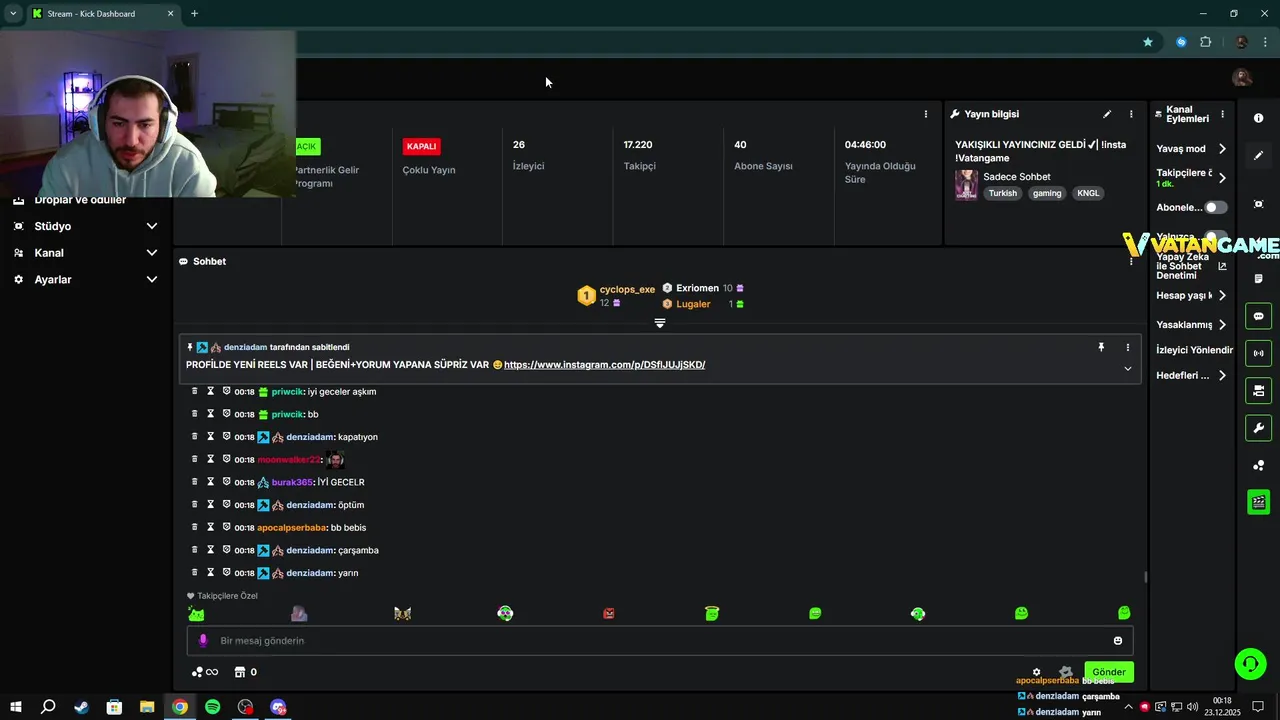Click username burak365 in chat
This screenshot has height=720, width=1280.
pos(292,482)
